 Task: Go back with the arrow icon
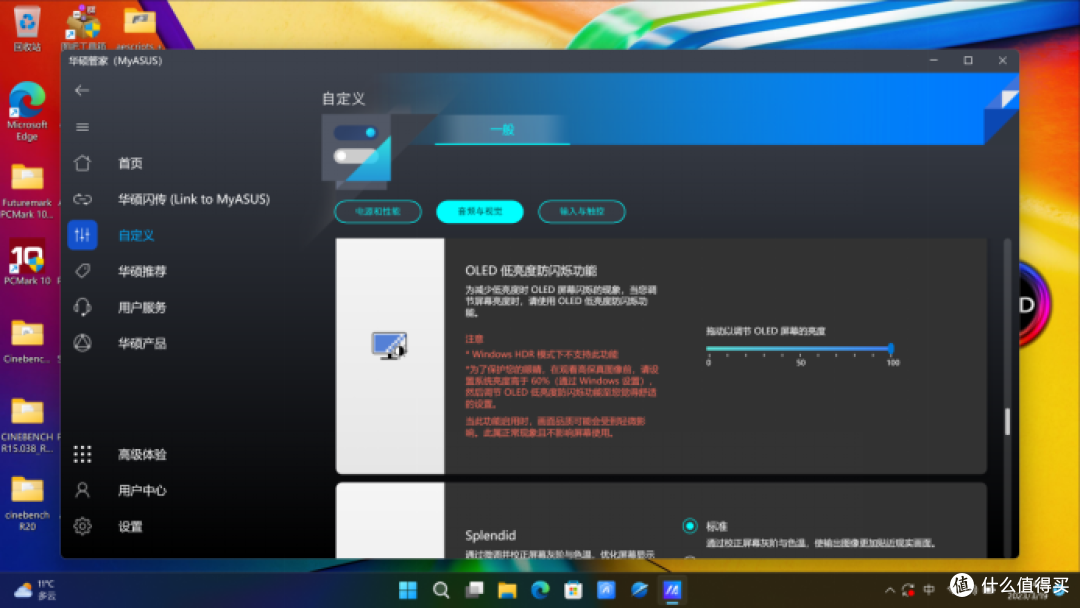(x=82, y=90)
